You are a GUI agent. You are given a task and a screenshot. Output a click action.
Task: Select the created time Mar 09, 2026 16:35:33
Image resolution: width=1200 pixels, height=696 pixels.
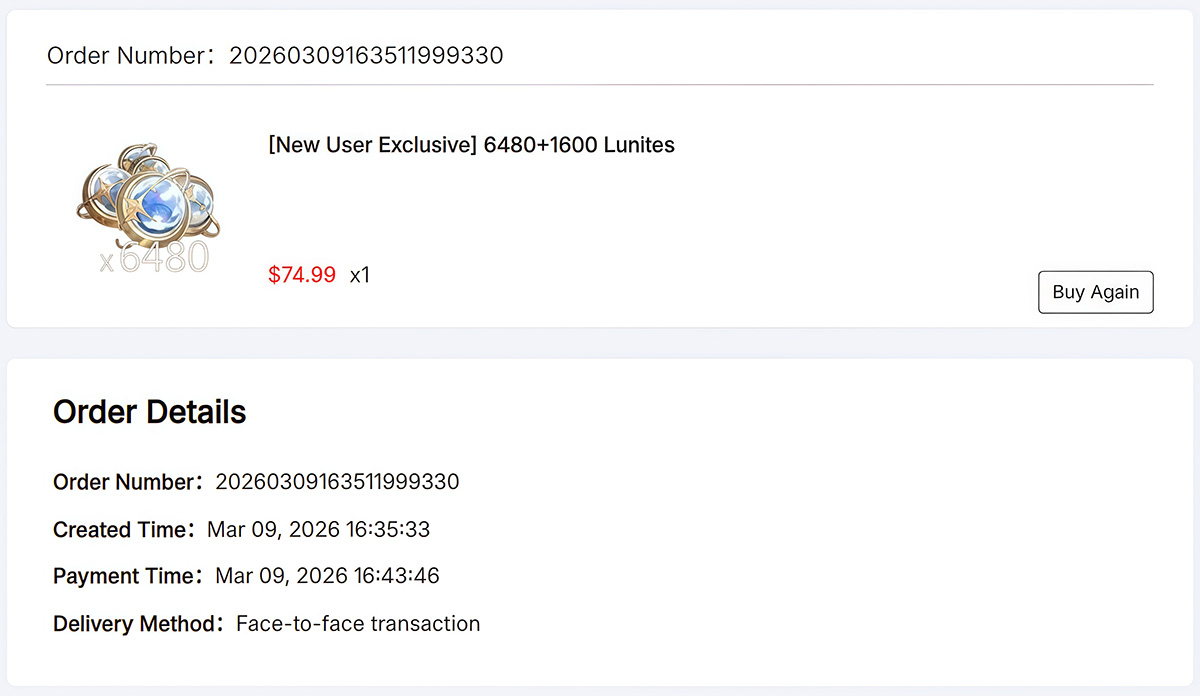click(x=318, y=530)
